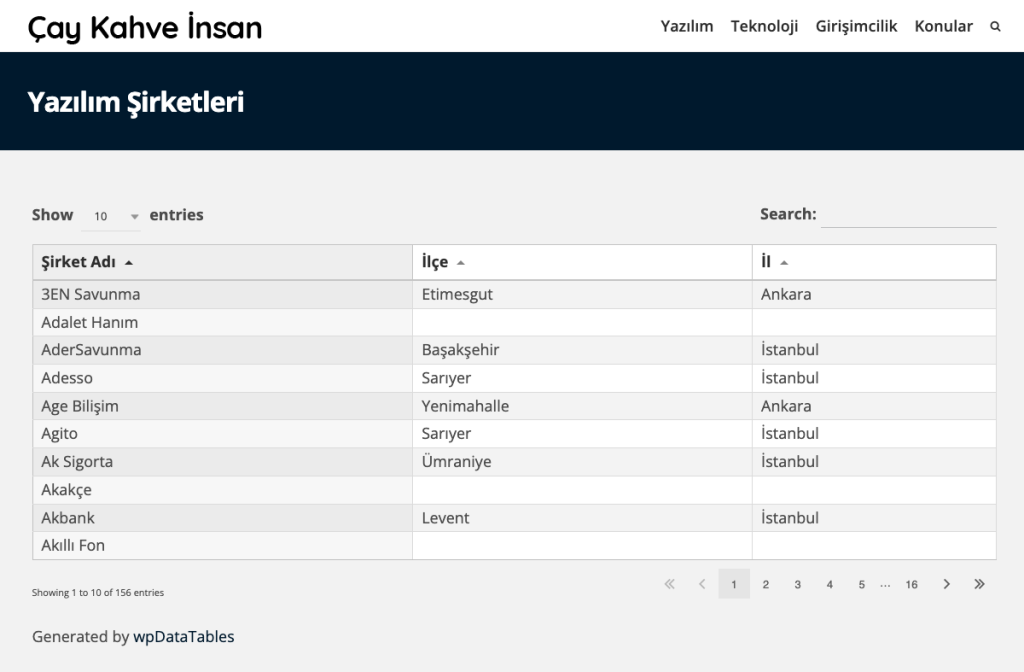
Task: Click the Age Bilişim cell
Action: tap(223, 406)
